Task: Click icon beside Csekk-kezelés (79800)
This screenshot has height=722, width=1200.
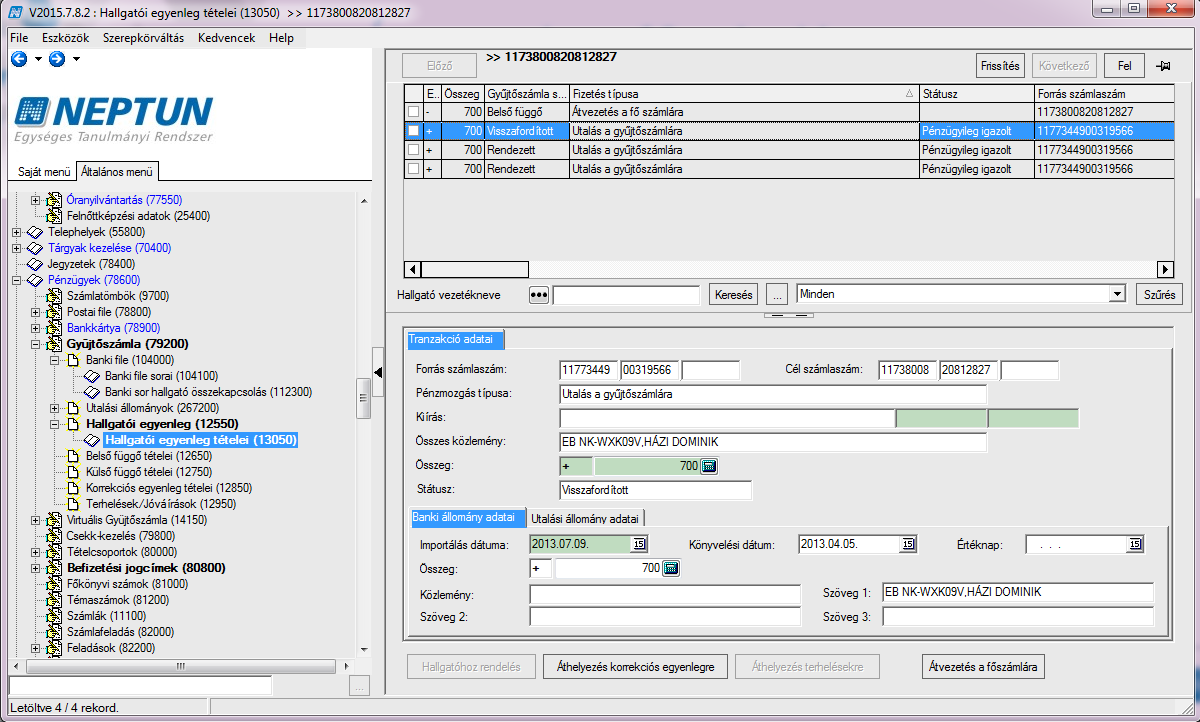Action: 54,536
